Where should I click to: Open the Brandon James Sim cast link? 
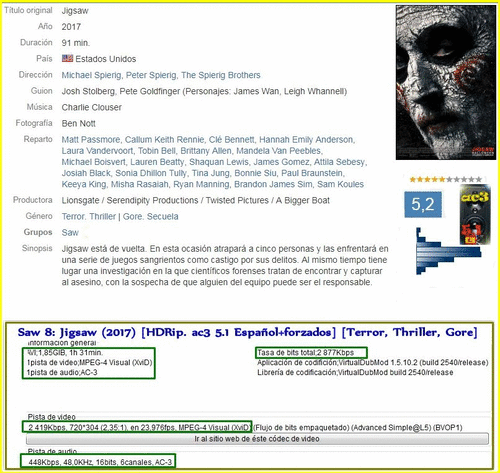273,184
